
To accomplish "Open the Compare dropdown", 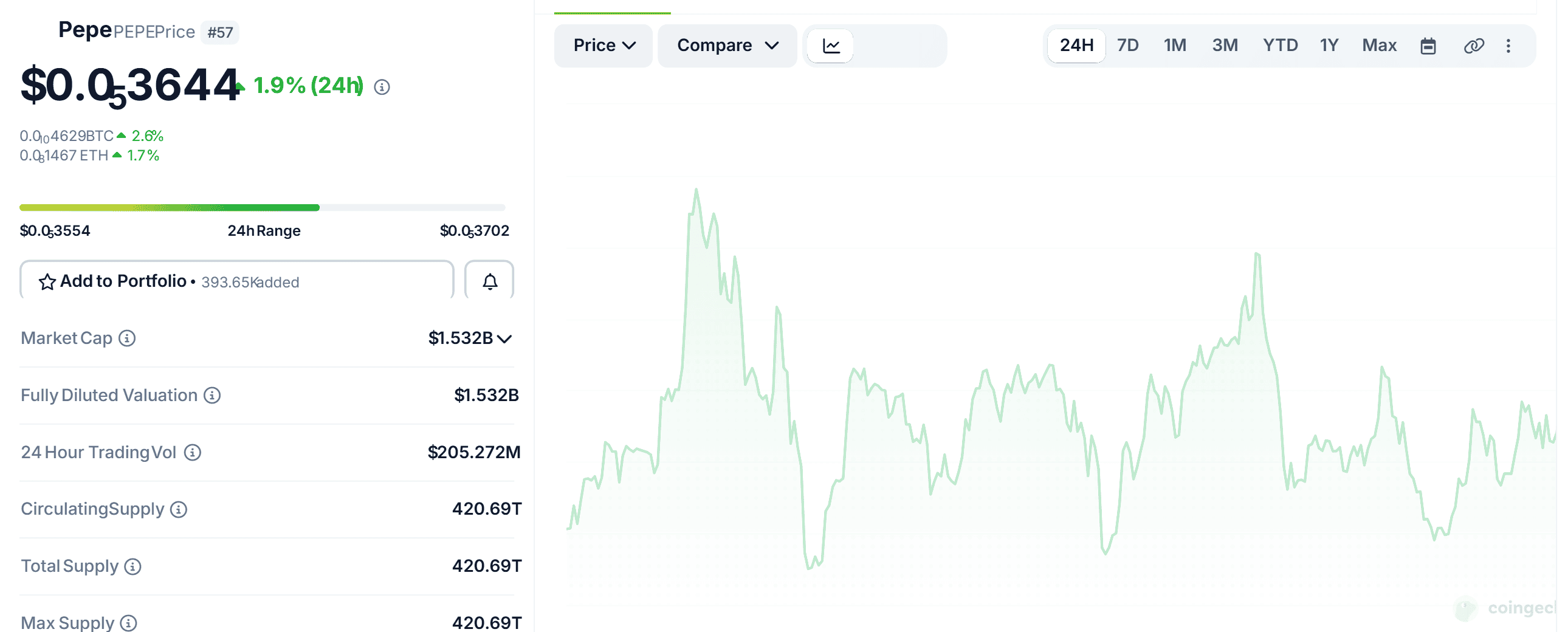I will tap(727, 46).
